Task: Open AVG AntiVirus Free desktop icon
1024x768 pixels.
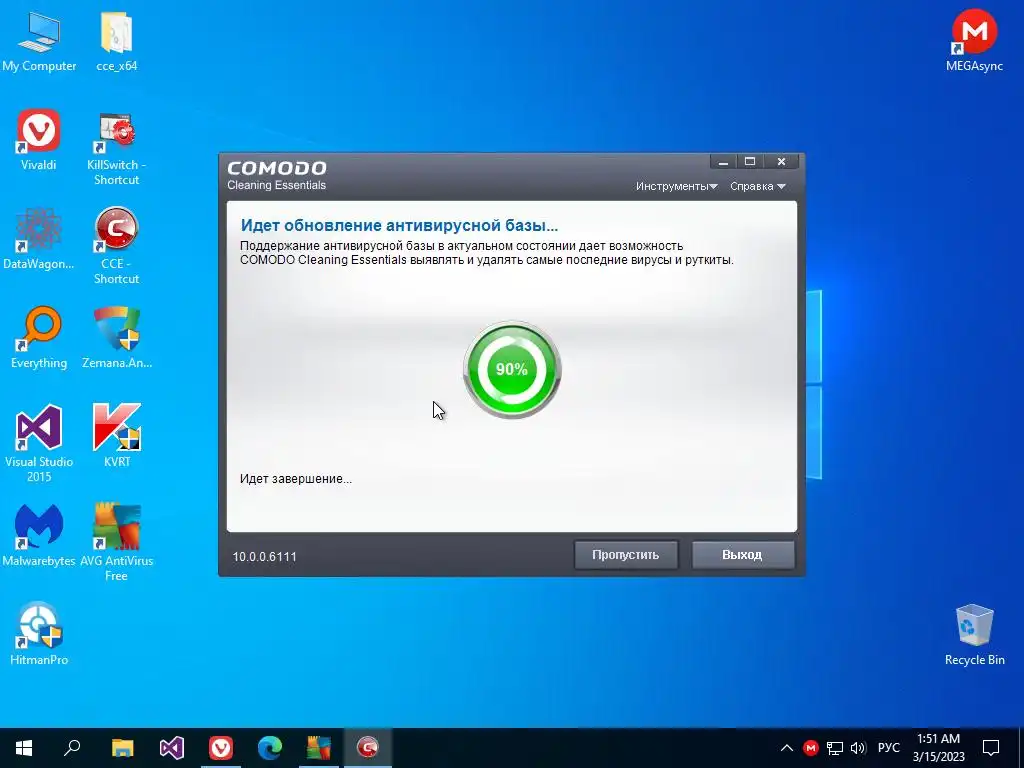Action: [x=117, y=542]
